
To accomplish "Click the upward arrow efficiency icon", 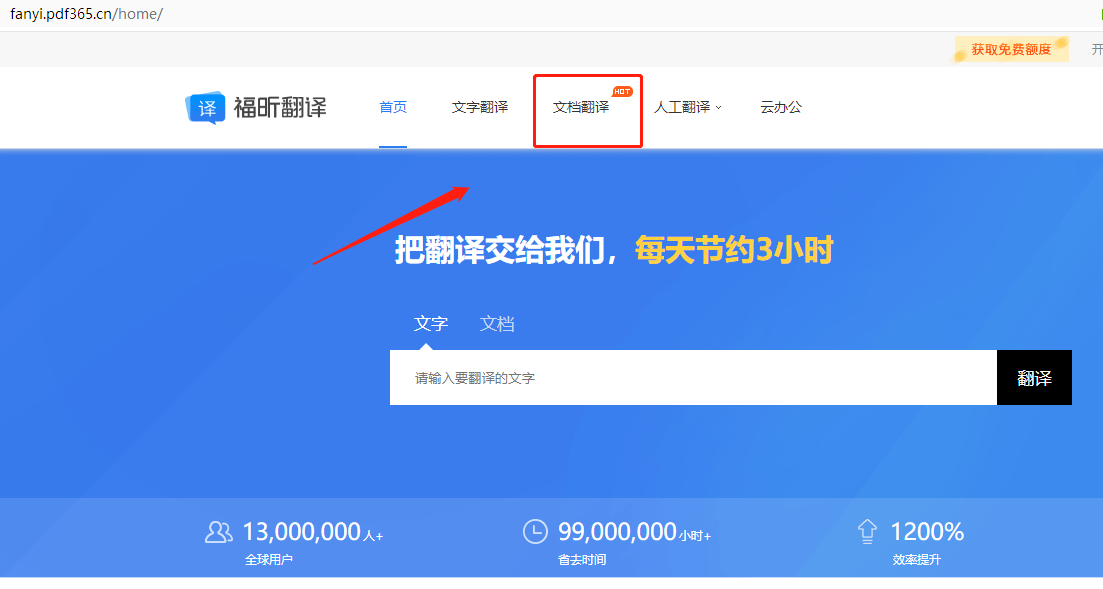I will coord(867,532).
